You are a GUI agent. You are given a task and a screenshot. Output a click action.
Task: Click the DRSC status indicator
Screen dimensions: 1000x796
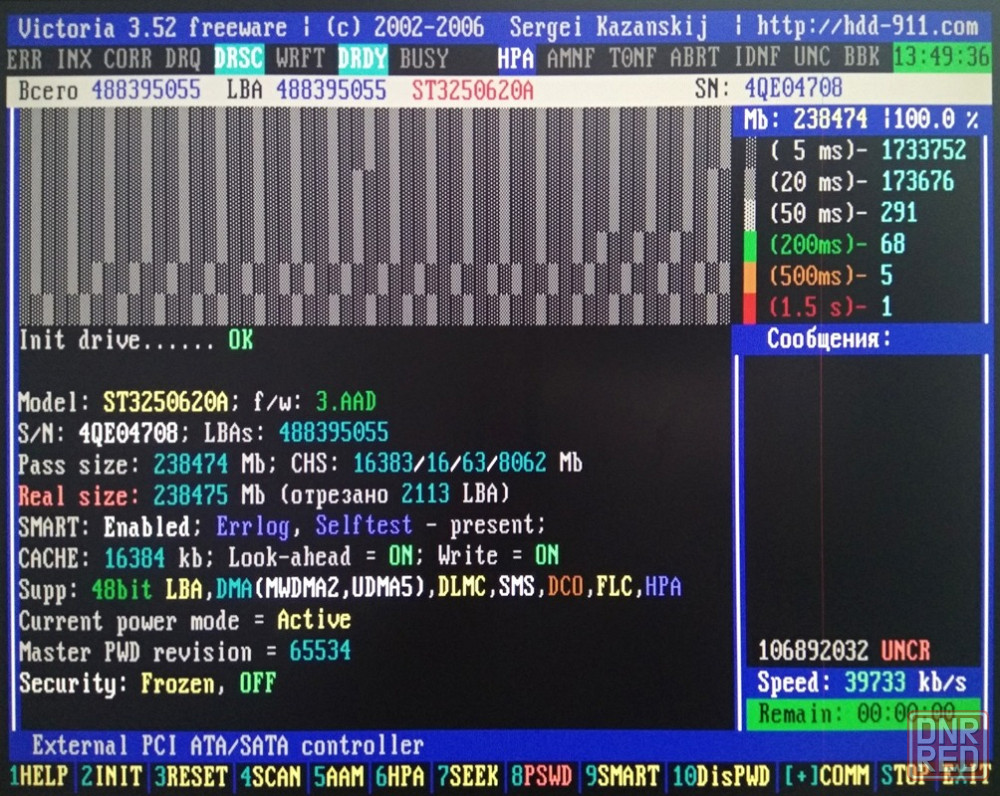[x=239, y=59]
